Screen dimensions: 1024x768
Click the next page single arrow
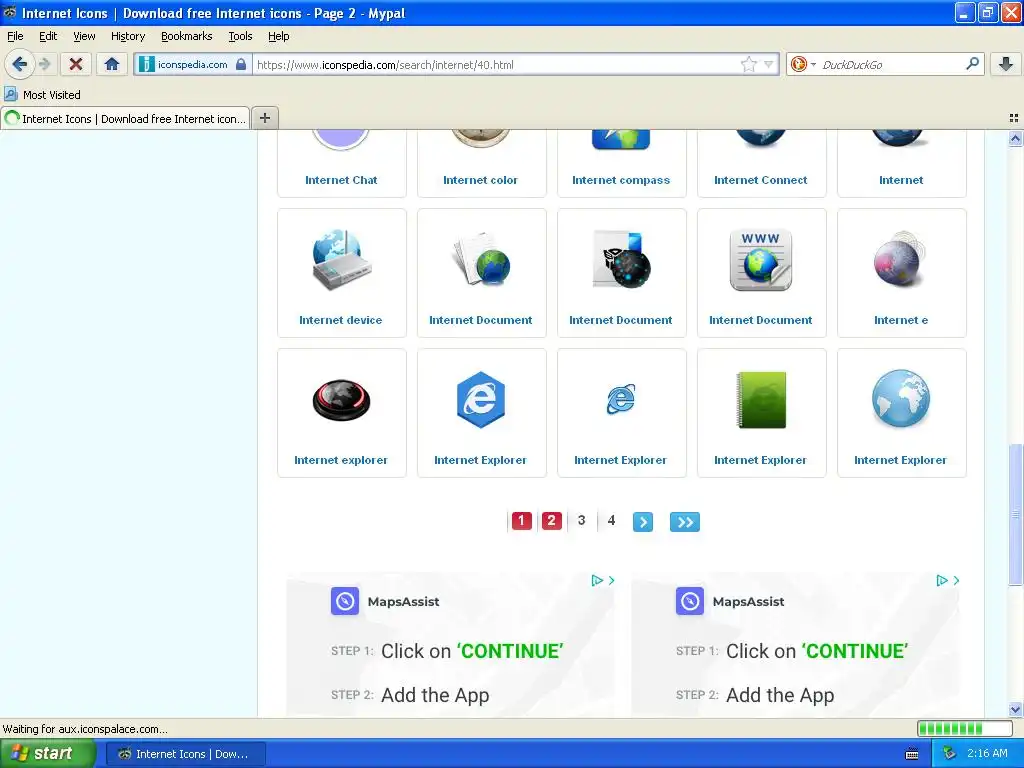coord(643,522)
